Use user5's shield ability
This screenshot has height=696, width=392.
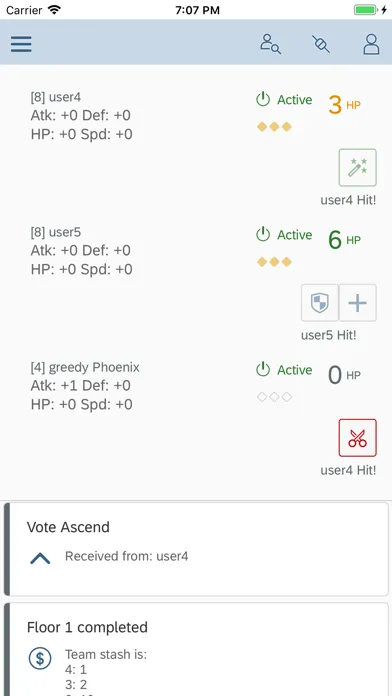coord(320,303)
